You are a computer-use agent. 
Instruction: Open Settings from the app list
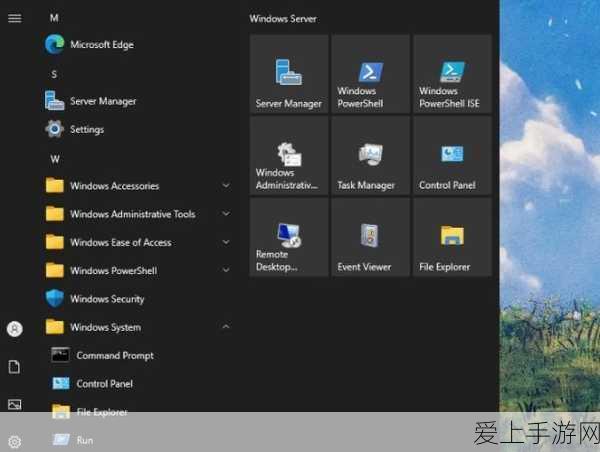[x=137, y=129]
